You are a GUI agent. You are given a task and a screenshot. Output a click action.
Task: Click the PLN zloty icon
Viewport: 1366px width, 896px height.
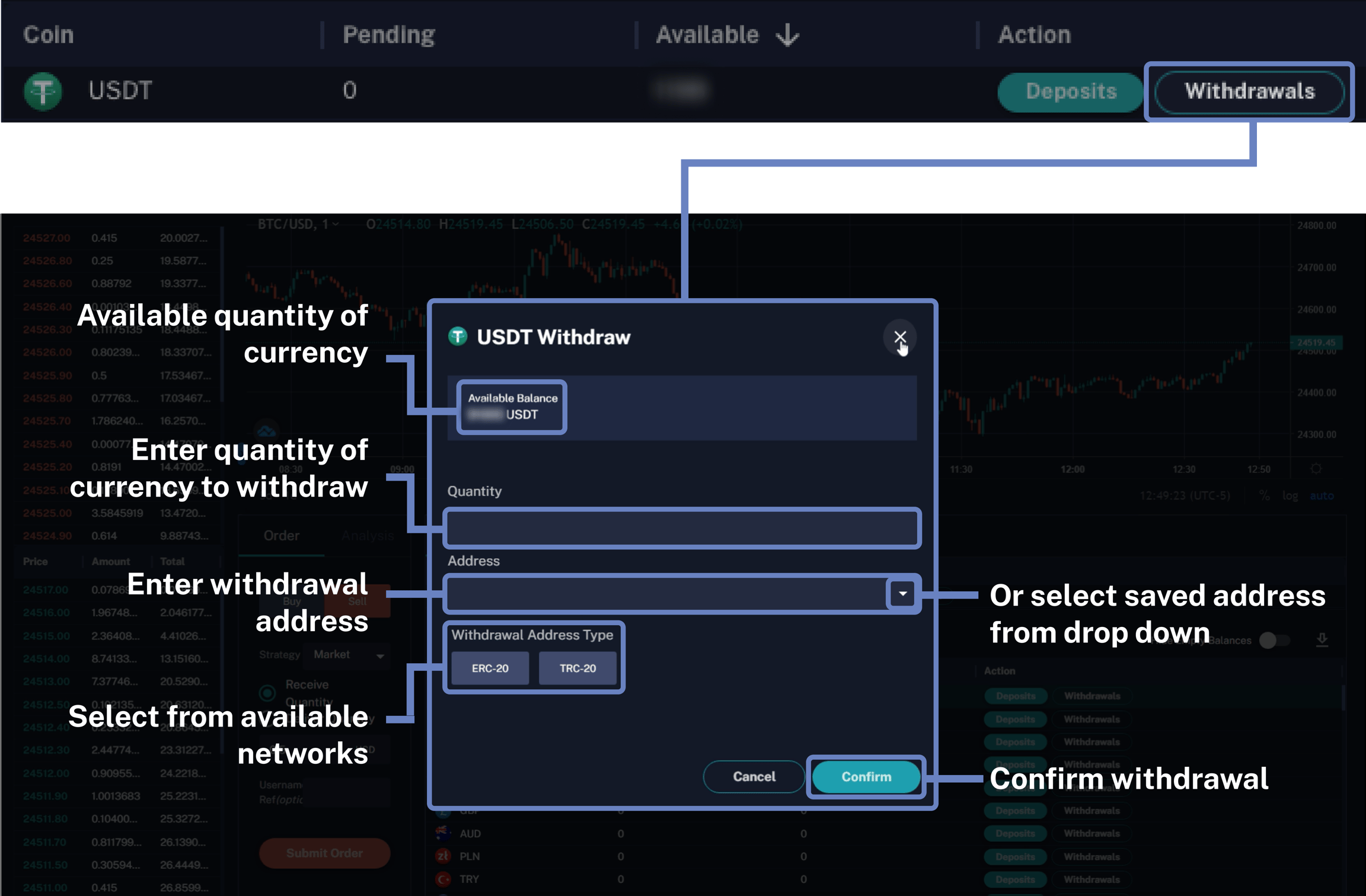[x=442, y=856]
